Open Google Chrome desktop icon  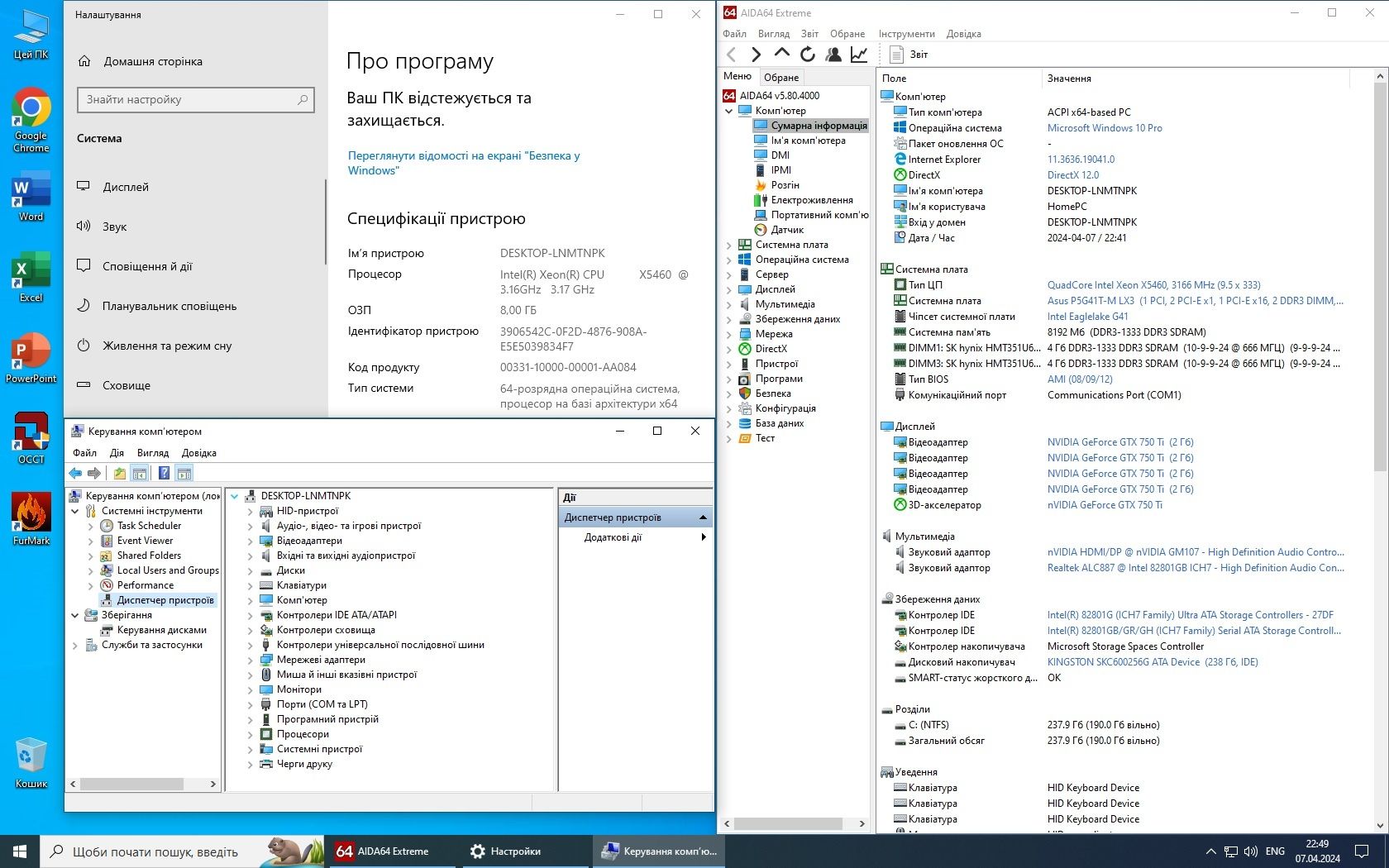click(31, 121)
